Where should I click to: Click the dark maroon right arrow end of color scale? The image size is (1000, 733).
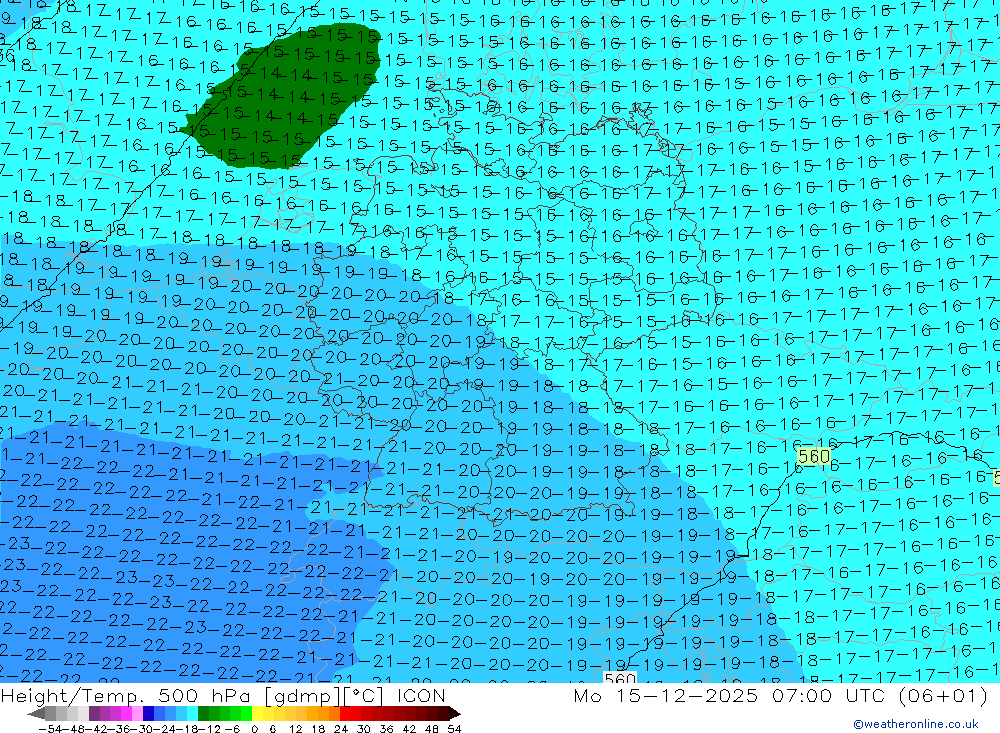pyautogui.click(x=455, y=713)
